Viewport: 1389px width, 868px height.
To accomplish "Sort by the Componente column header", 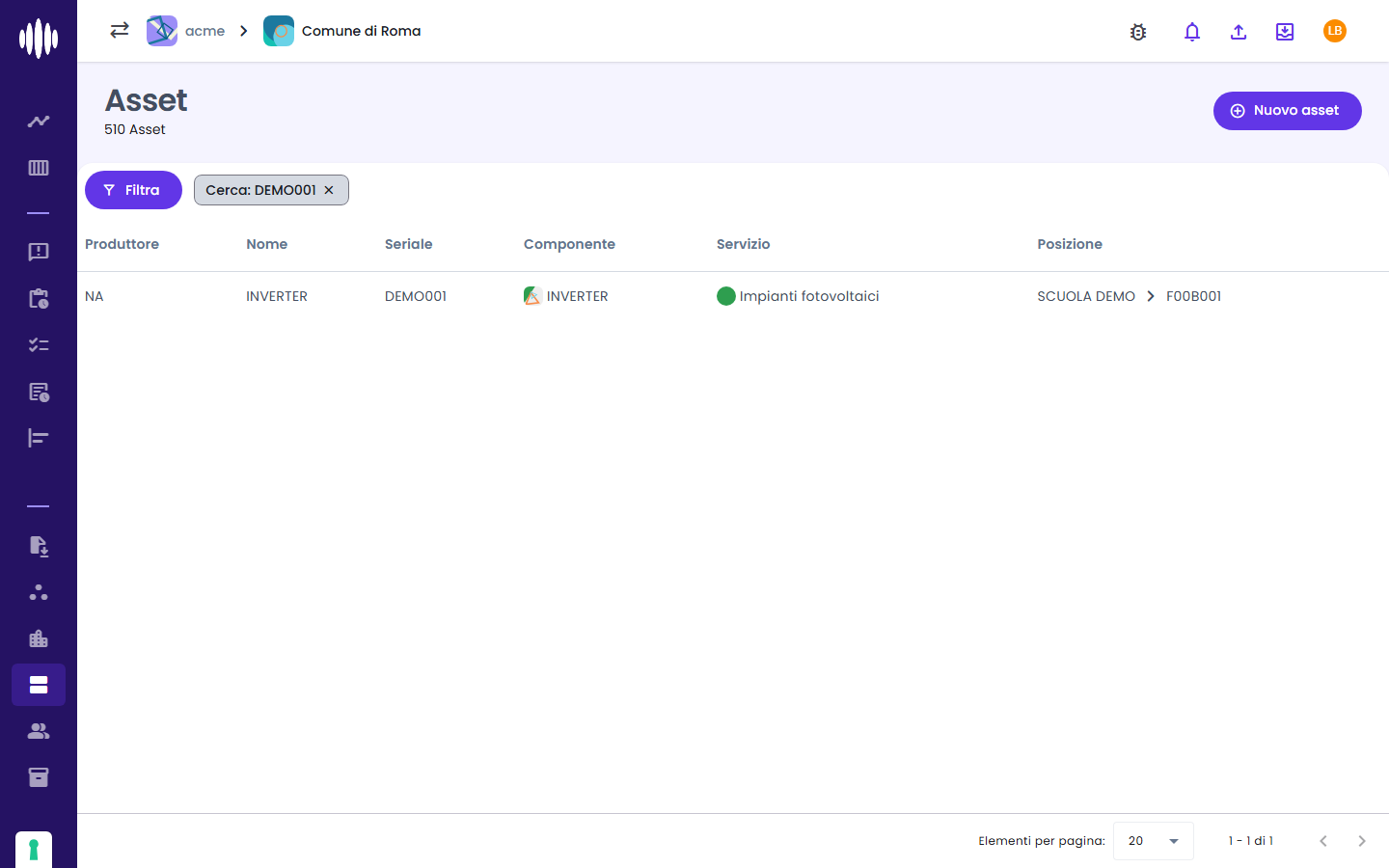I will [x=569, y=244].
